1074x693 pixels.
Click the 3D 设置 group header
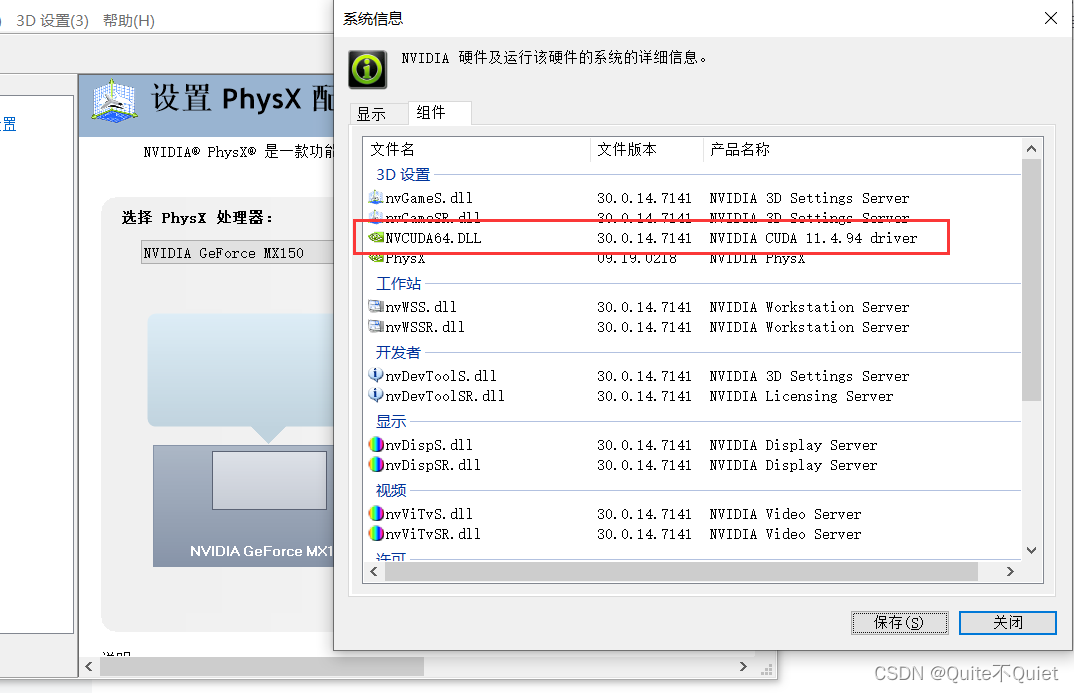click(403, 175)
